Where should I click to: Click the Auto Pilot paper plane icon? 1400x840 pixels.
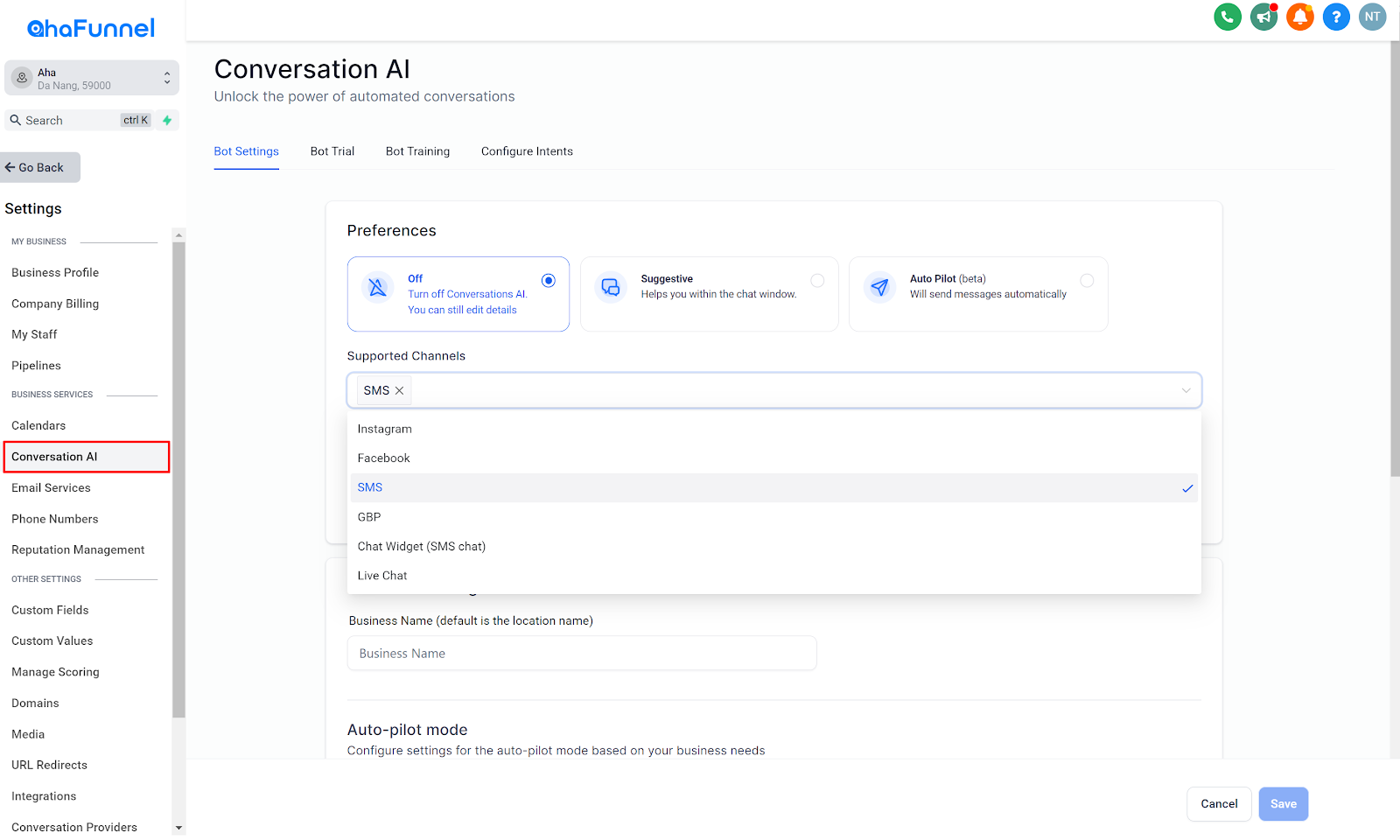[x=879, y=287]
